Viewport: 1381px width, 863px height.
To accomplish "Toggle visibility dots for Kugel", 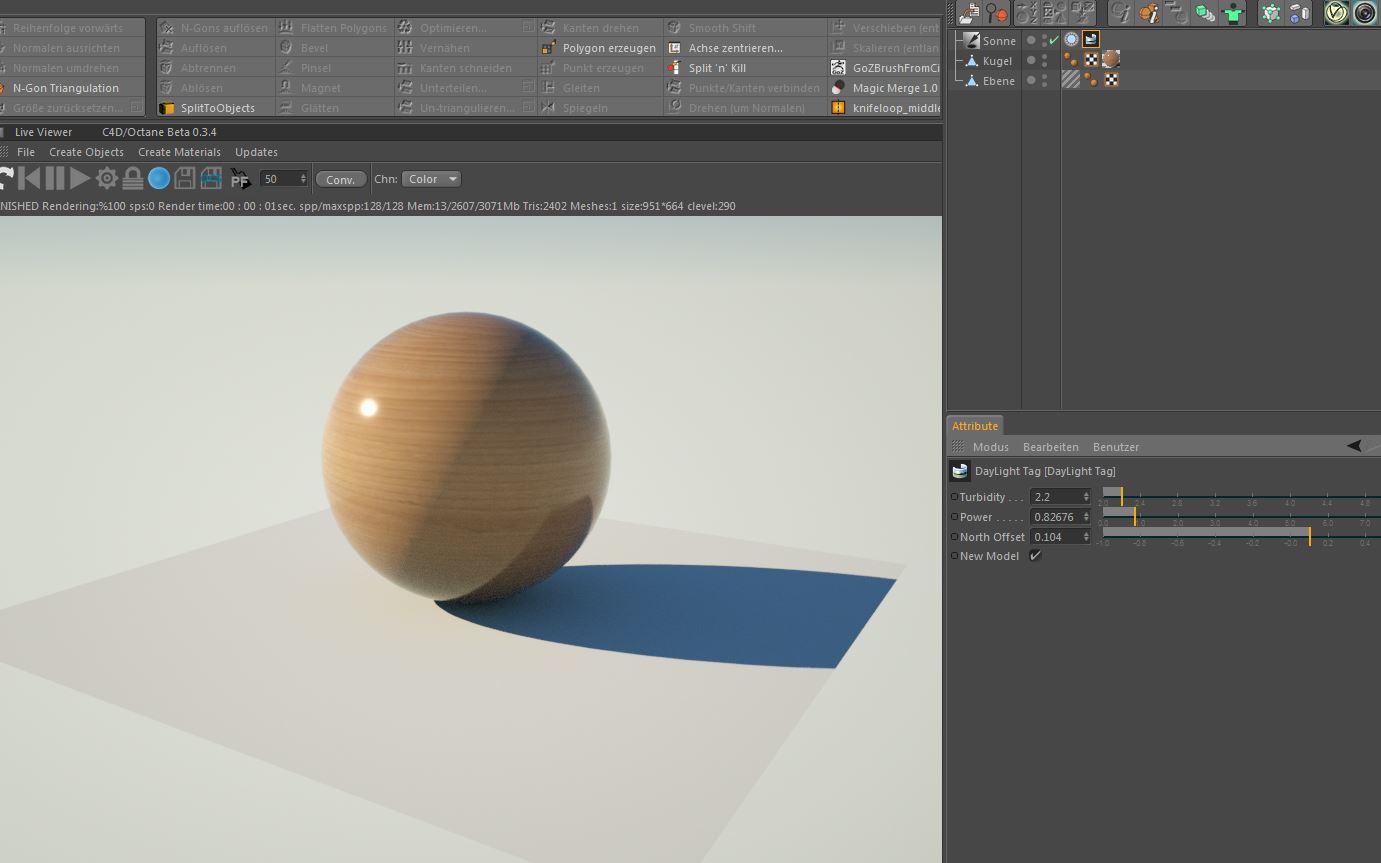I will click(x=1044, y=61).
